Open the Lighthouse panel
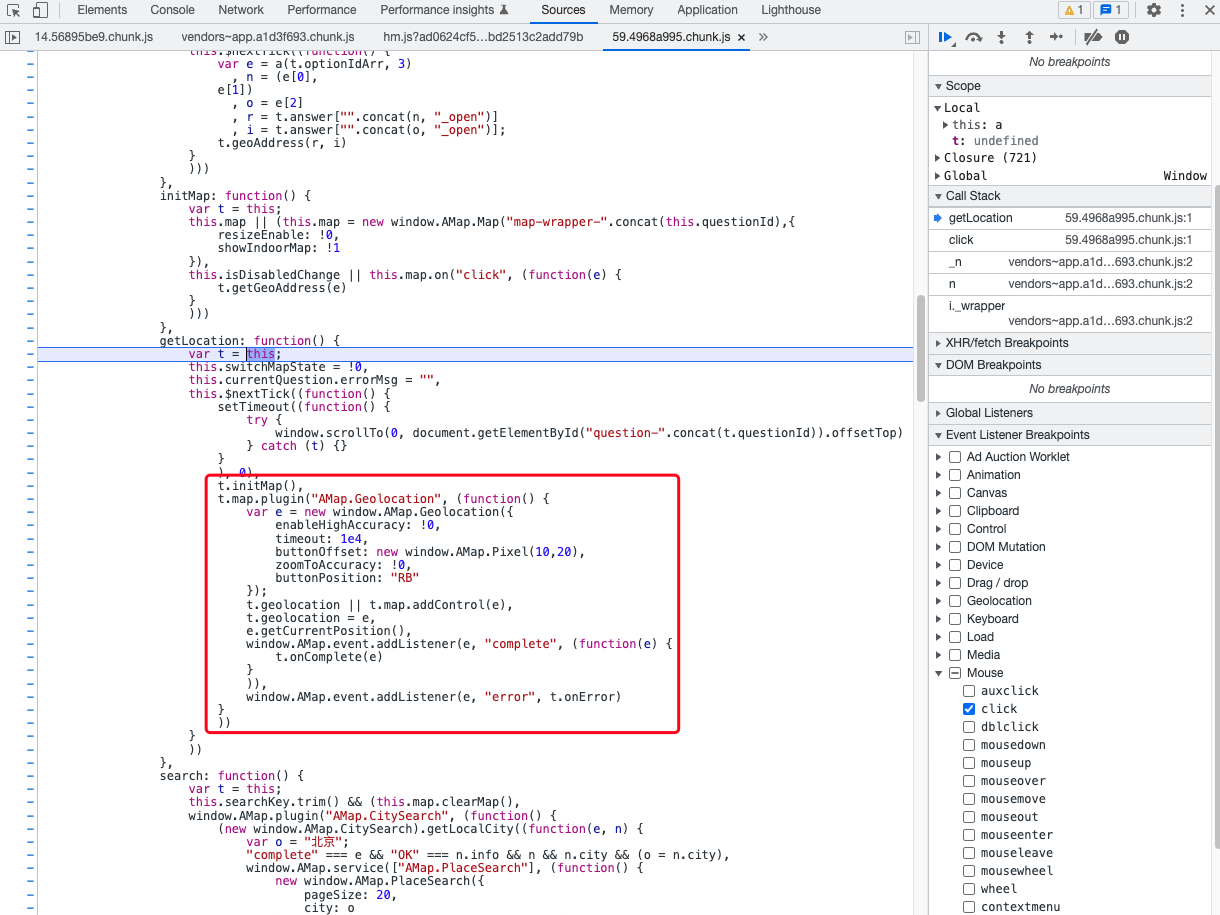Screen dimensions: 1220x915 coord(790,10)
